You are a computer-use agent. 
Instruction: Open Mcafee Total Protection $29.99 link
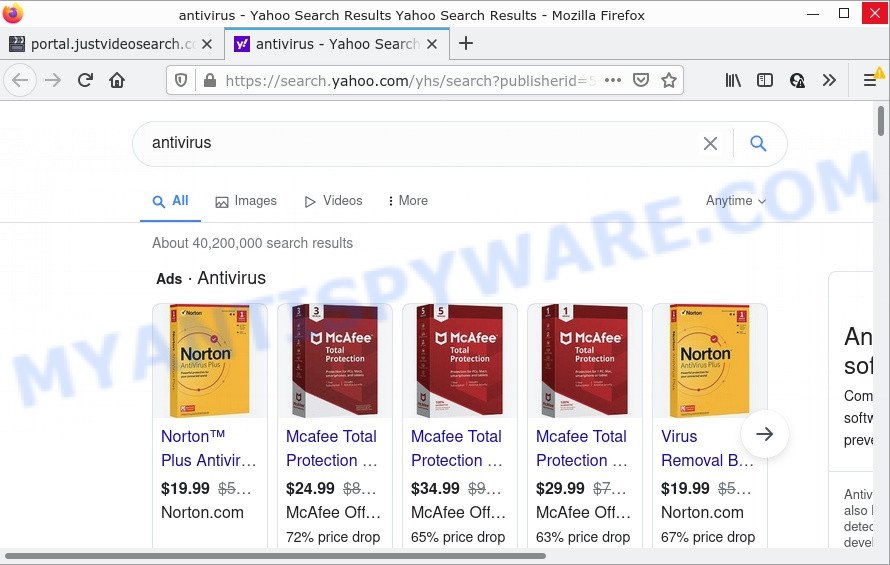pyautogui.click(x=581, y=448)
